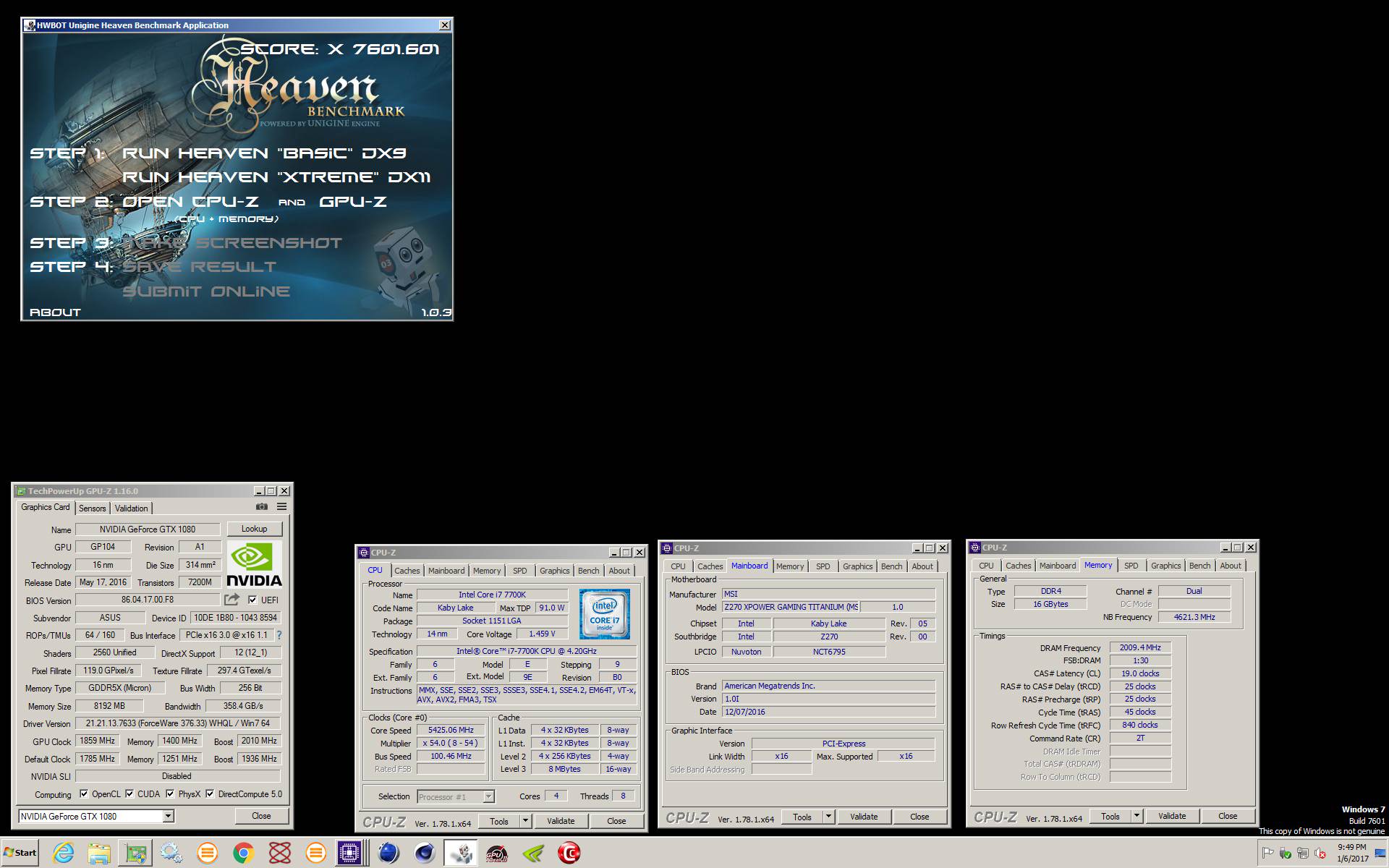Open About tab in CPU-Z Memory window
Screen dimensions: 1389x868
(x=1230, y=566)
